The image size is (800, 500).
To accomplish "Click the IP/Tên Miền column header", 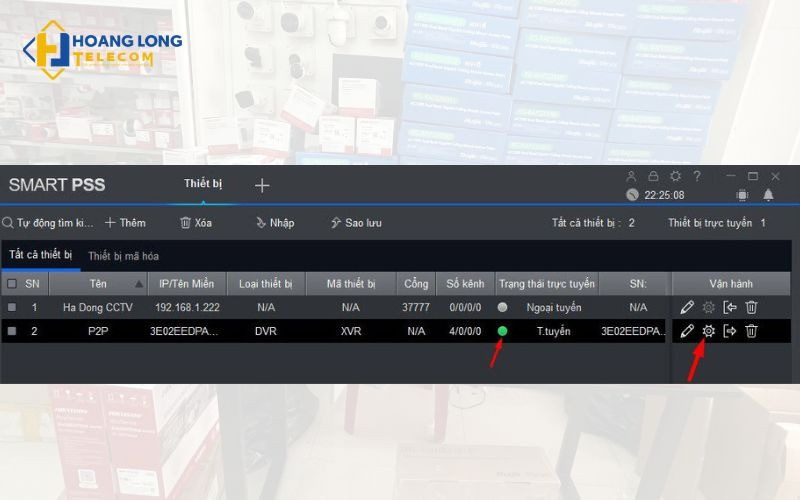I will (187, 284).
